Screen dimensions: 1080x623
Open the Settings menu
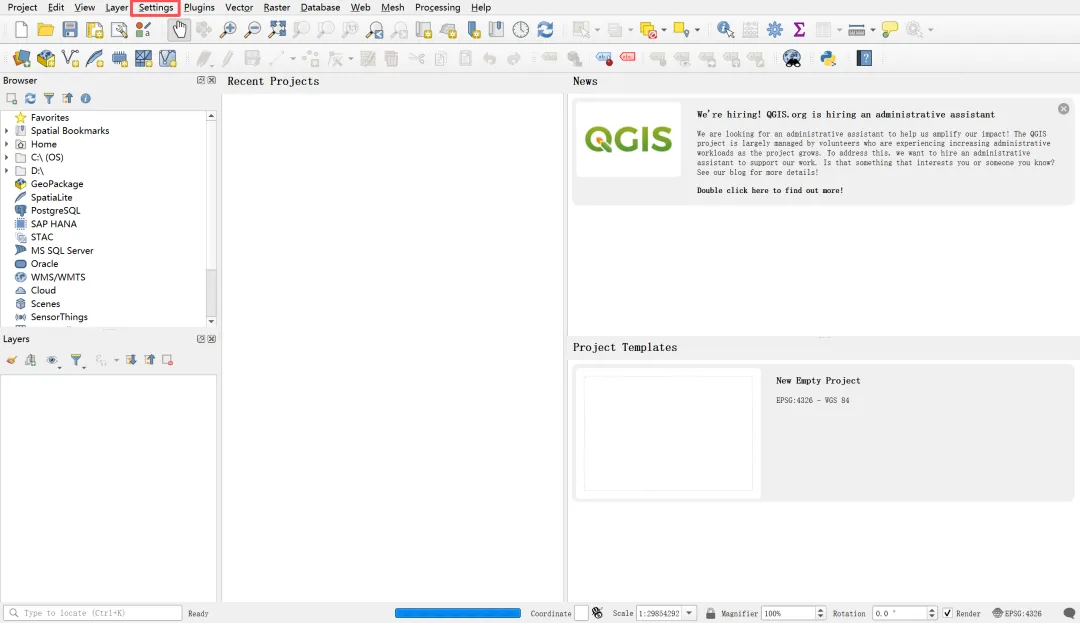pyautogui.click(x=156, y=8)
